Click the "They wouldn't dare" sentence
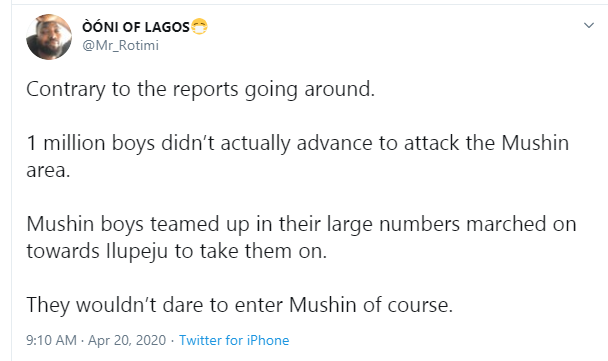The height and width of the screenshot is (361, 608). 239,305
